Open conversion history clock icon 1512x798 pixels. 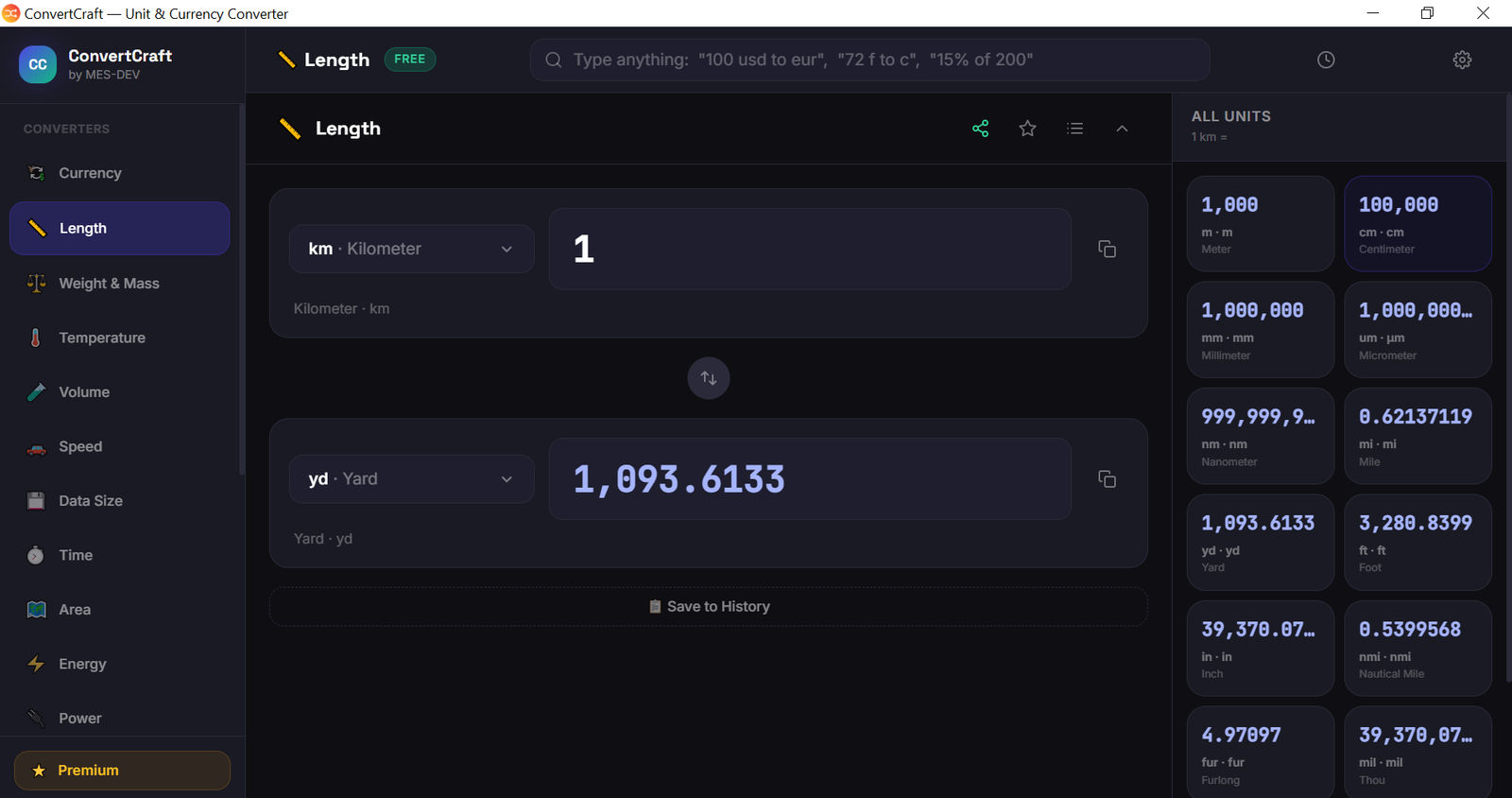[x=1326, y=60]
